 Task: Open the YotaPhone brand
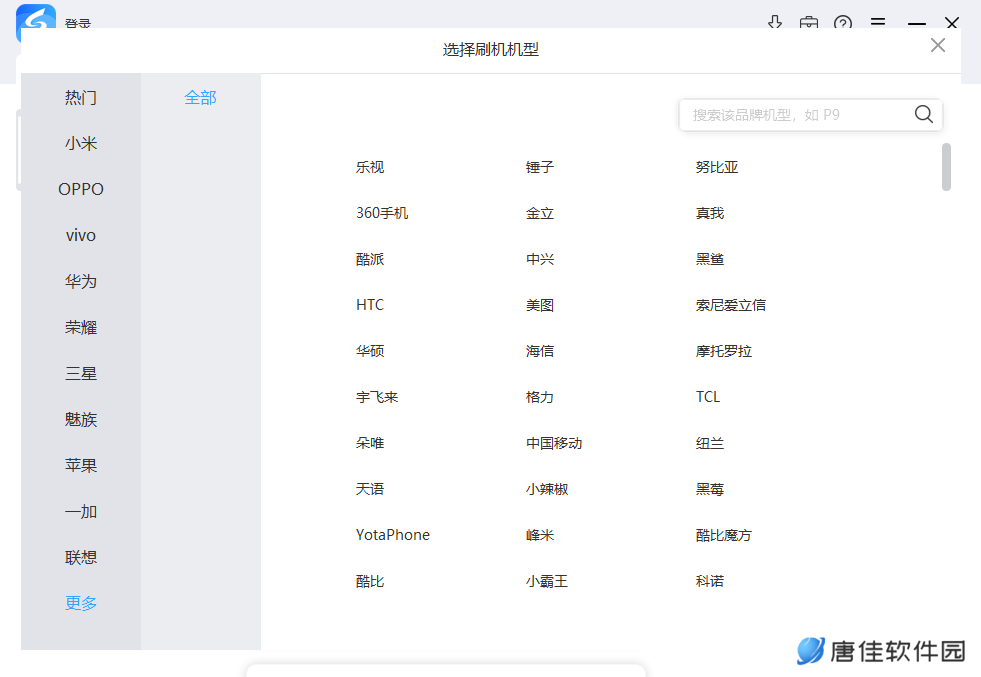point(393,535)
